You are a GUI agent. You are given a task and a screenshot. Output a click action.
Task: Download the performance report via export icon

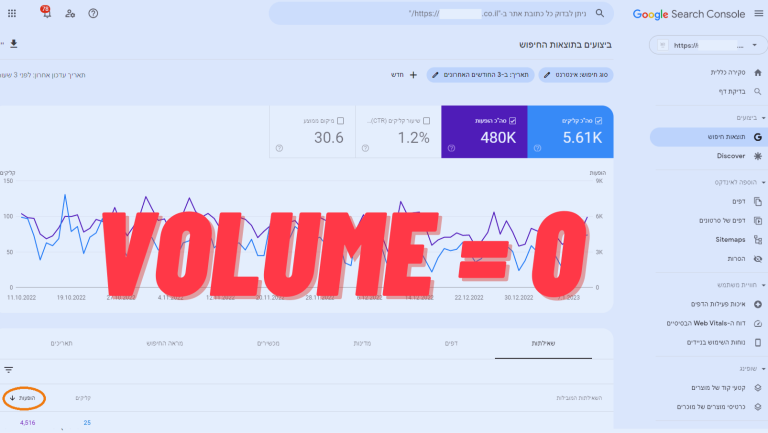[14, 44]
